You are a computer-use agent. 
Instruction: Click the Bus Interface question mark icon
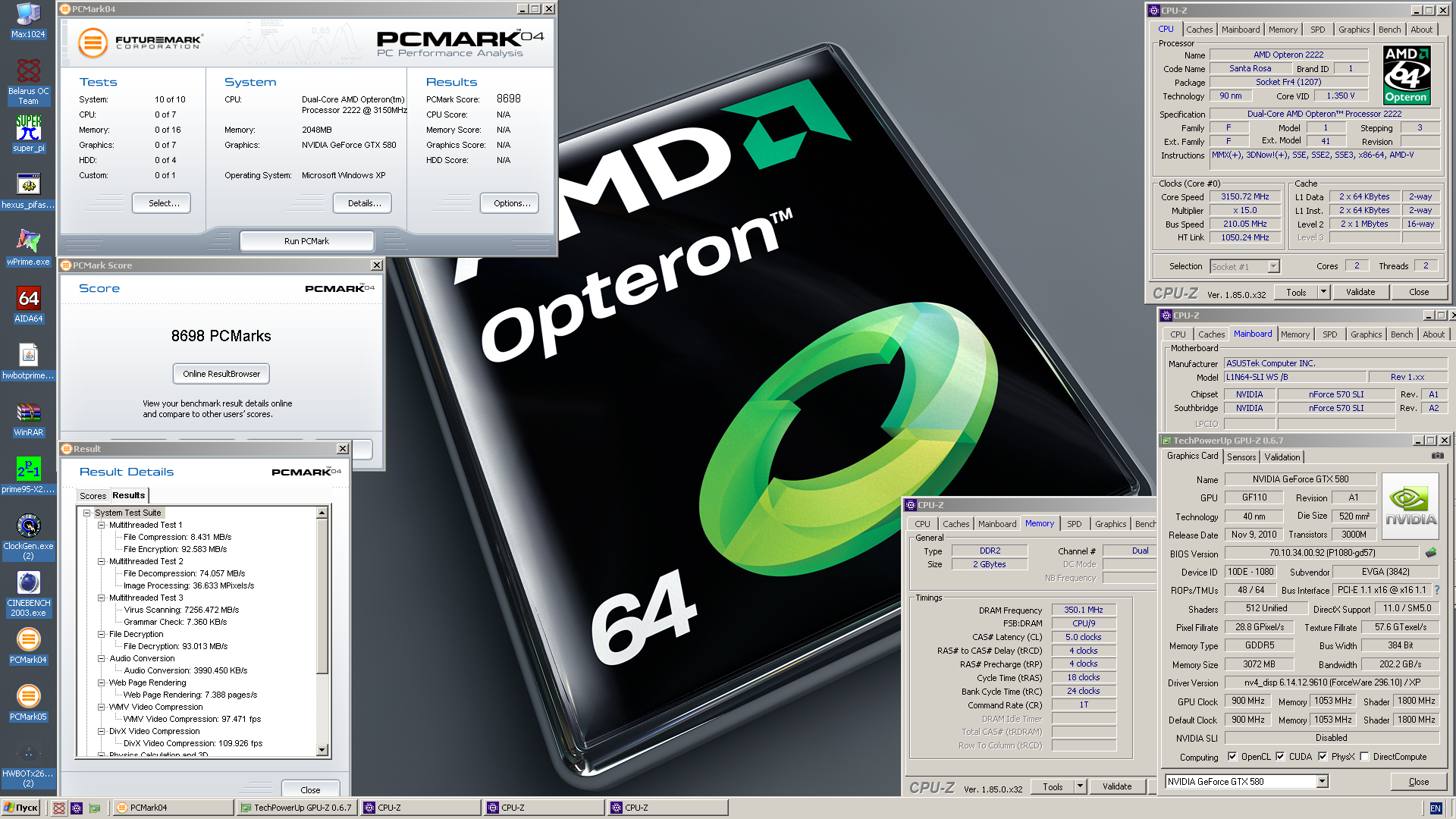[1436, 590]
